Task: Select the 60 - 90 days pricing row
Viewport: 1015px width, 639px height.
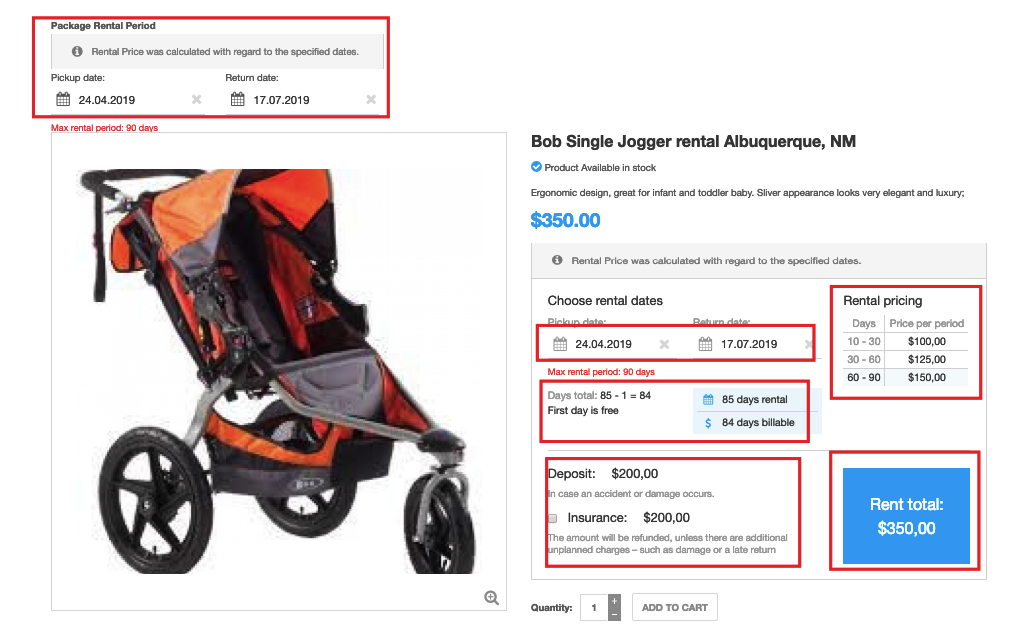Action: 905,377
